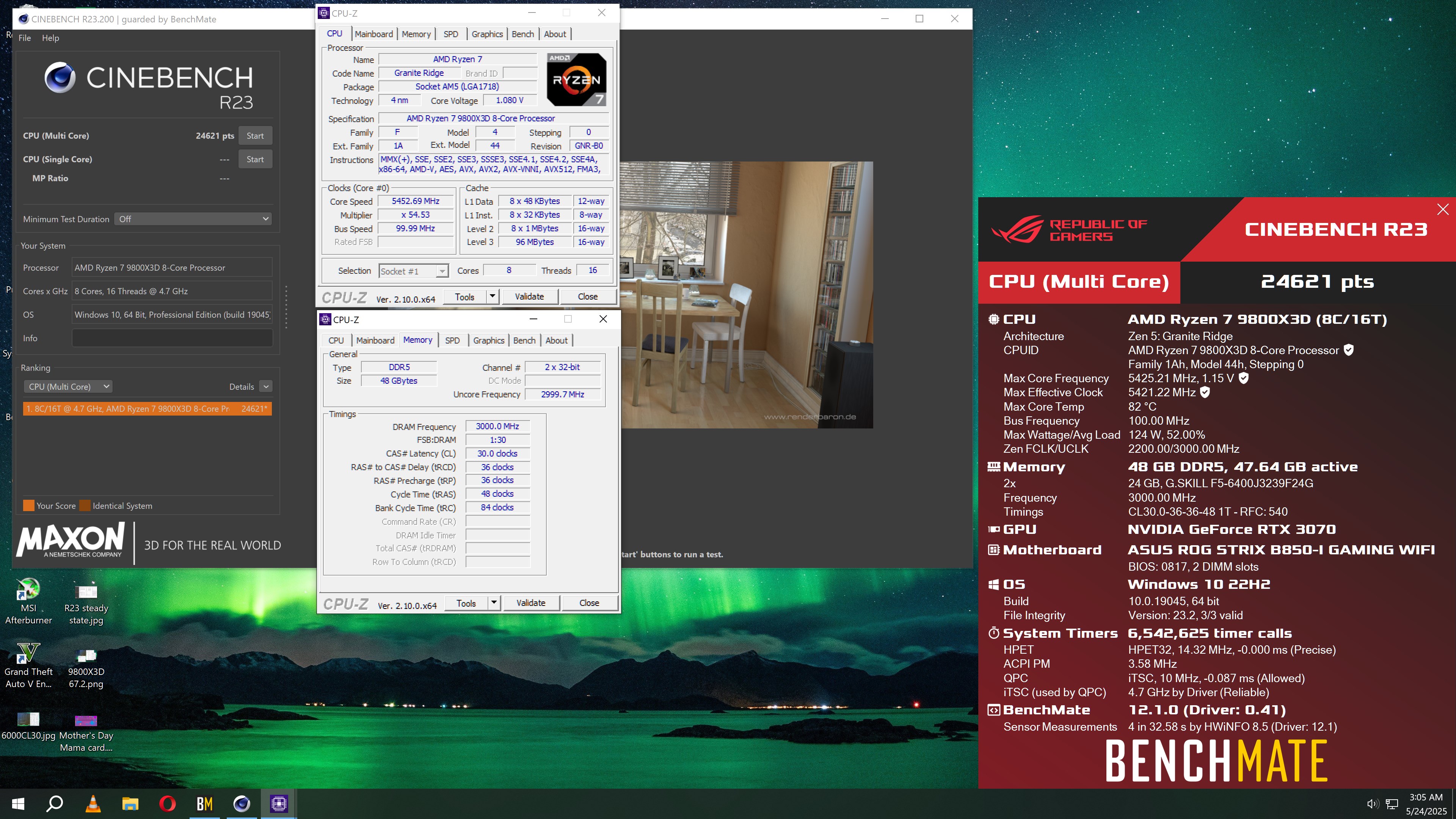
Task: Switch to SPD tab in upper CPU-Z
Action: tap(451, 34)
